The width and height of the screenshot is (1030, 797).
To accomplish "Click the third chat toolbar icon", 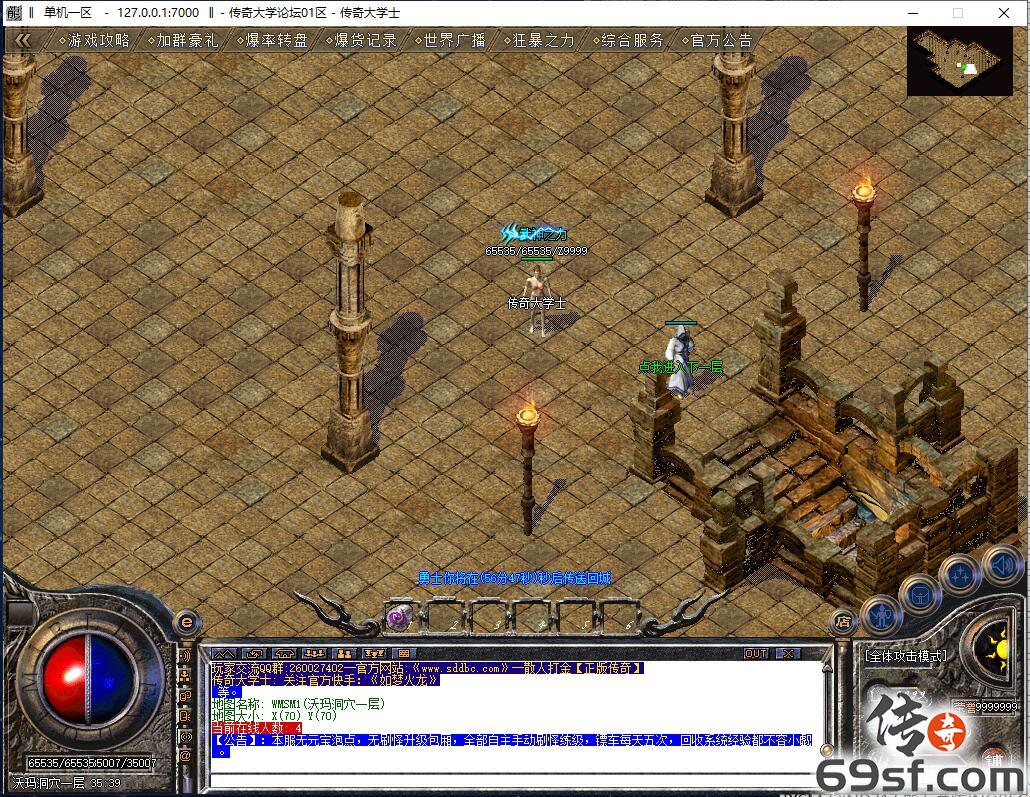I will (x=284, y=654).
